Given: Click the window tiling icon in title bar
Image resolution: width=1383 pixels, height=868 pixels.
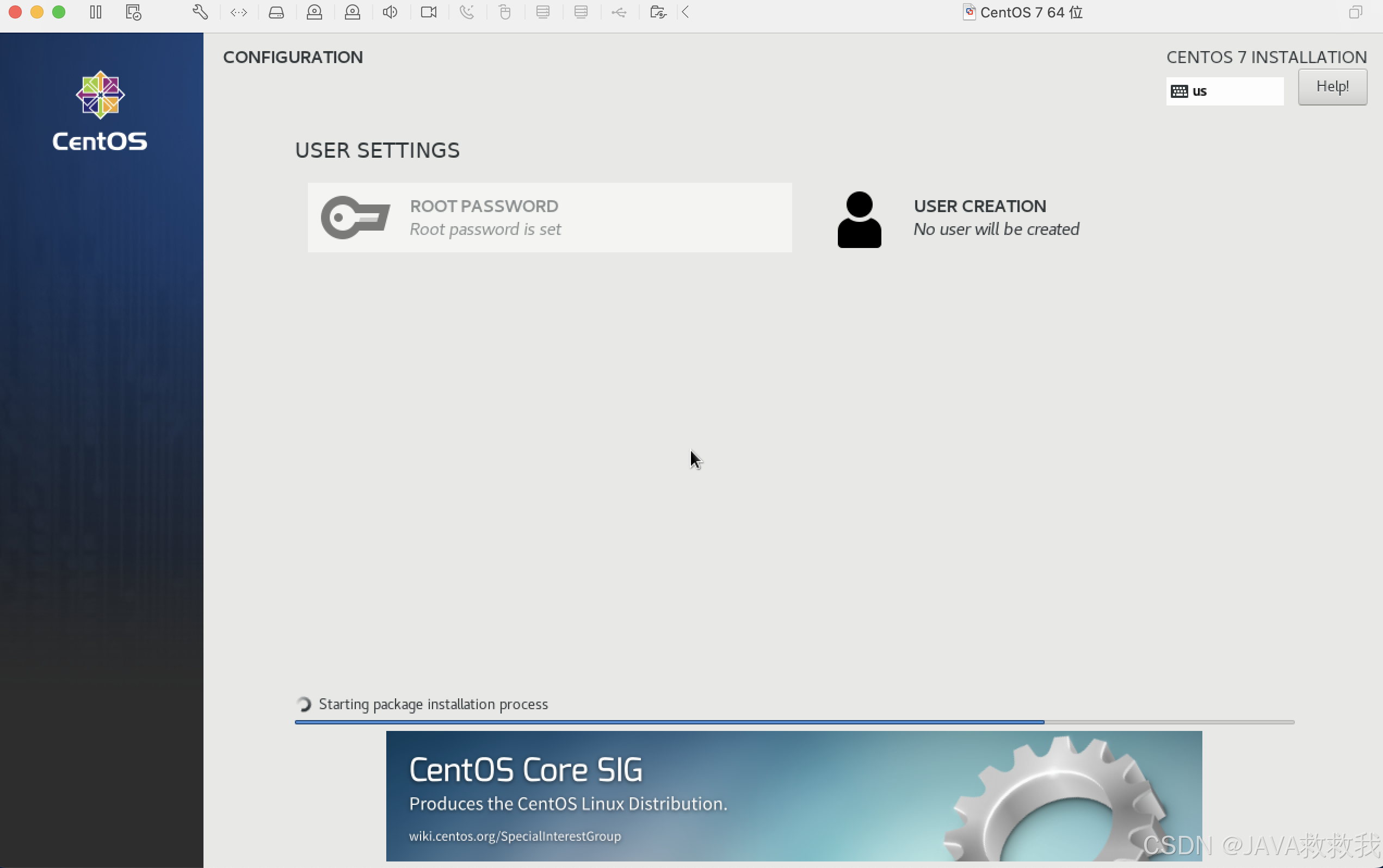Looking at the screenshot, I should coord(1355,12).
